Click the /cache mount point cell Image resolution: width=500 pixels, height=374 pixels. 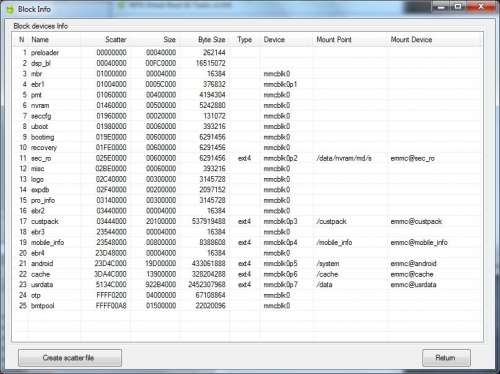click(x=327, y=274)
